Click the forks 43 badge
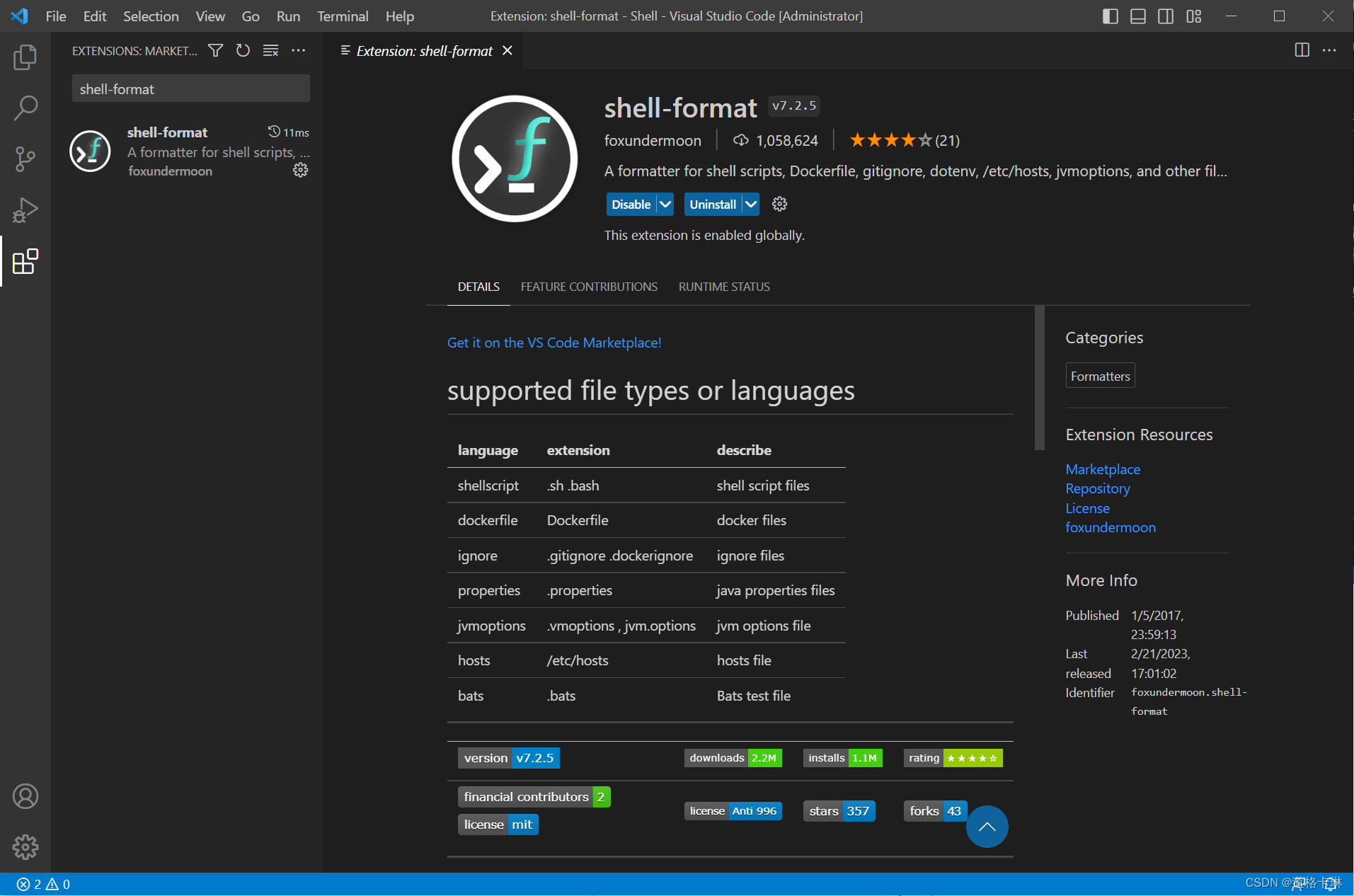The height and width of the screenshot is (896, 1354). pos(935,811)
